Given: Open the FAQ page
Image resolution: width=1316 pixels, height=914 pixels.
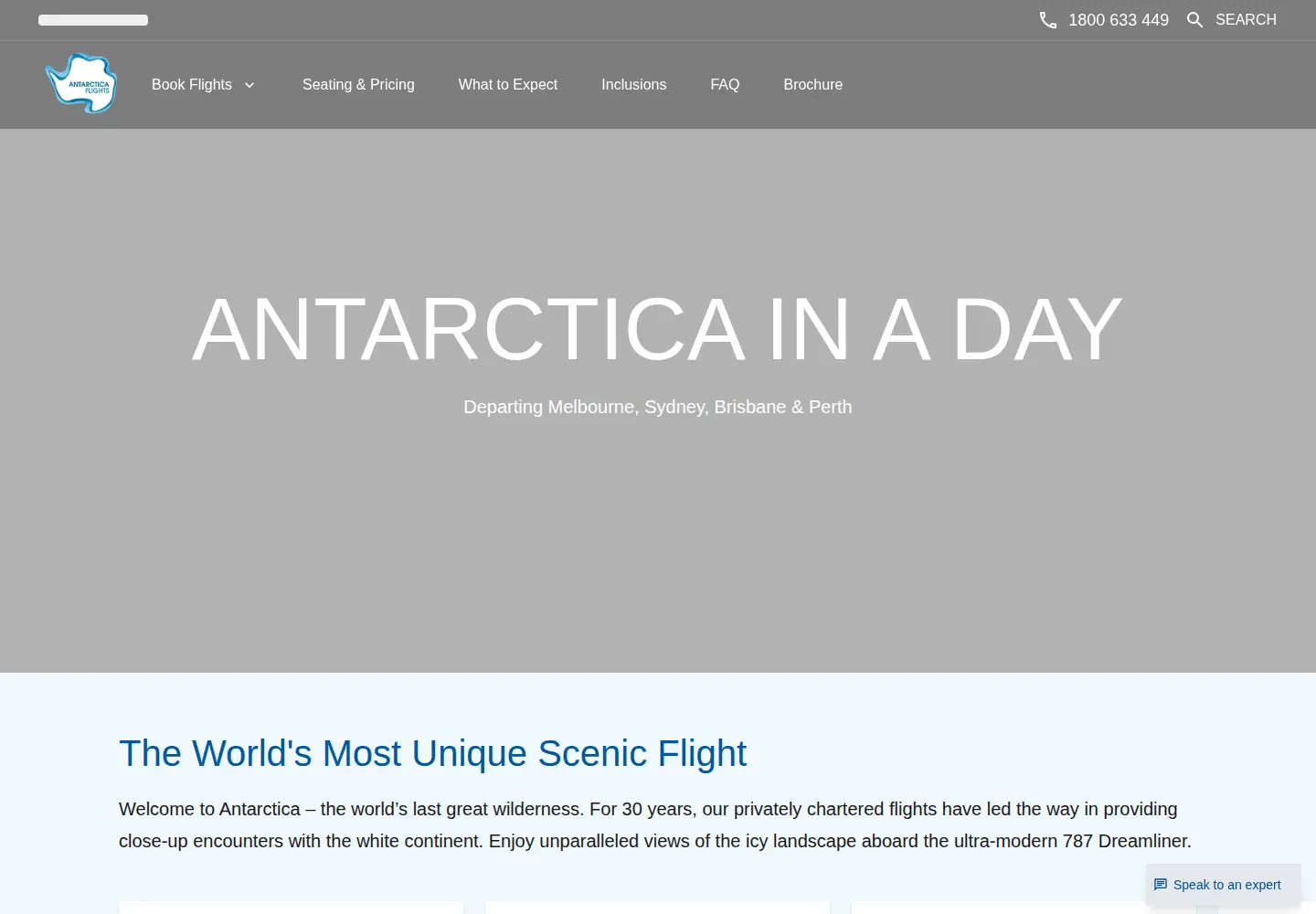Looking at the screenshot, I should point(725,84).
